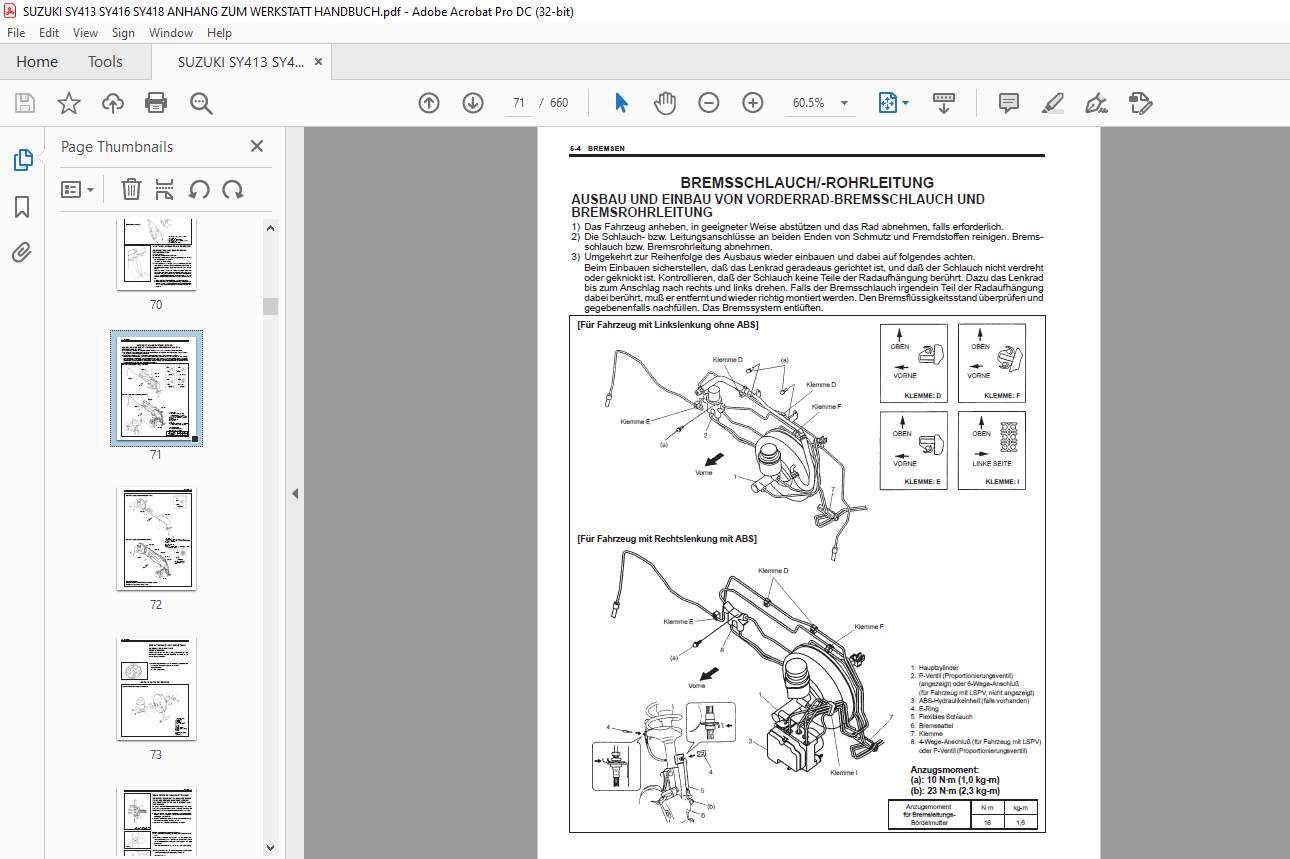Open the Stamp tool icon
This screenshot has height=859, width=1290.
pos(1140,103)
